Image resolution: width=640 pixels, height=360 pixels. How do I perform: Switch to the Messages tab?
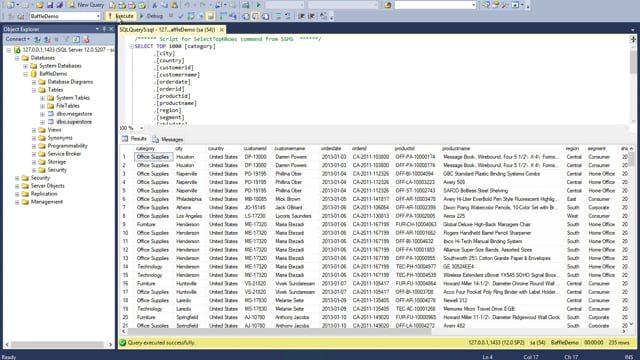coord(167,139)
